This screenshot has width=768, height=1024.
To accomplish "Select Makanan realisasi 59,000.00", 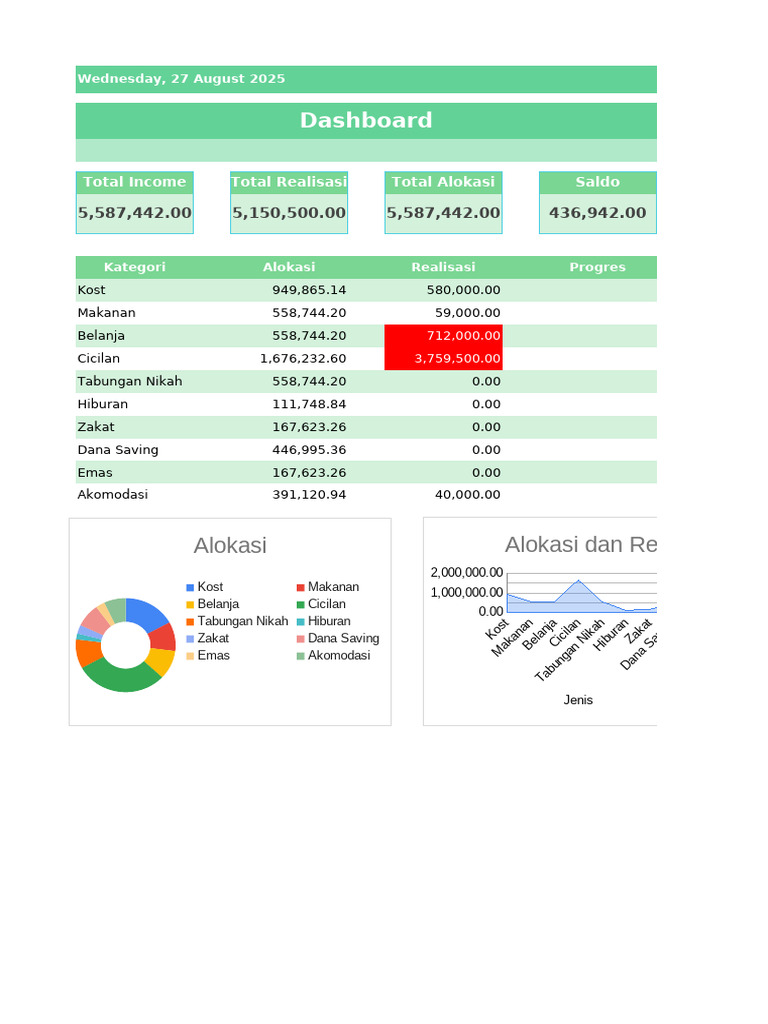I will [443, 313].
